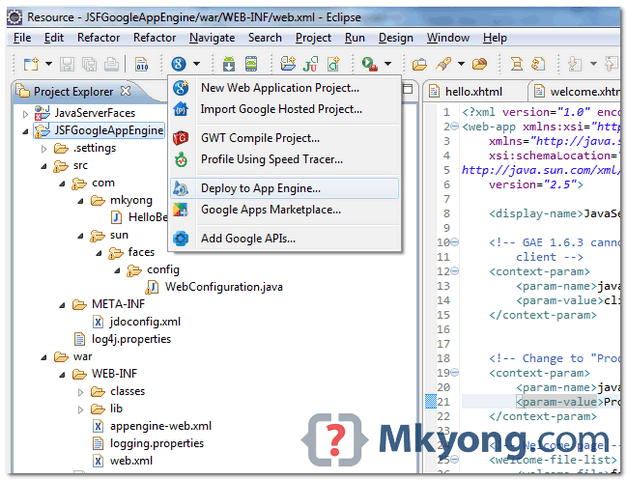Open the Project menu
Image resolution: width=627 pixels, height=480 pixels.
click(x=313, y=38)
